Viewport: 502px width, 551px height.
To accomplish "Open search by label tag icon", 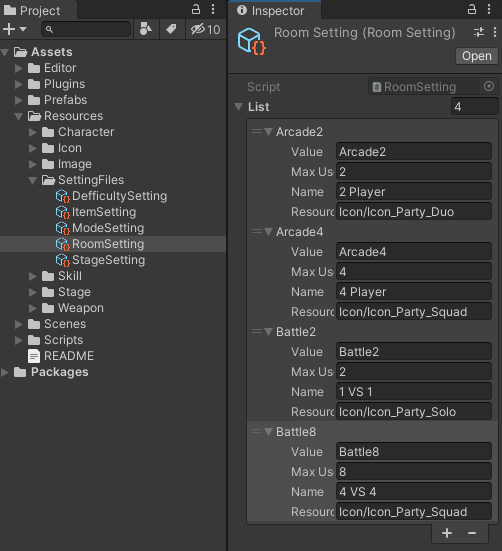I will tap(171, 29).
